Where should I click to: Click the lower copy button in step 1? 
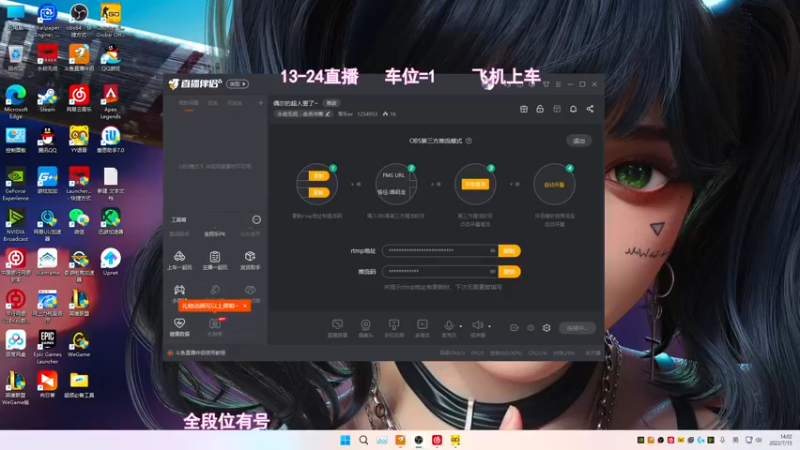click(319, 192)
